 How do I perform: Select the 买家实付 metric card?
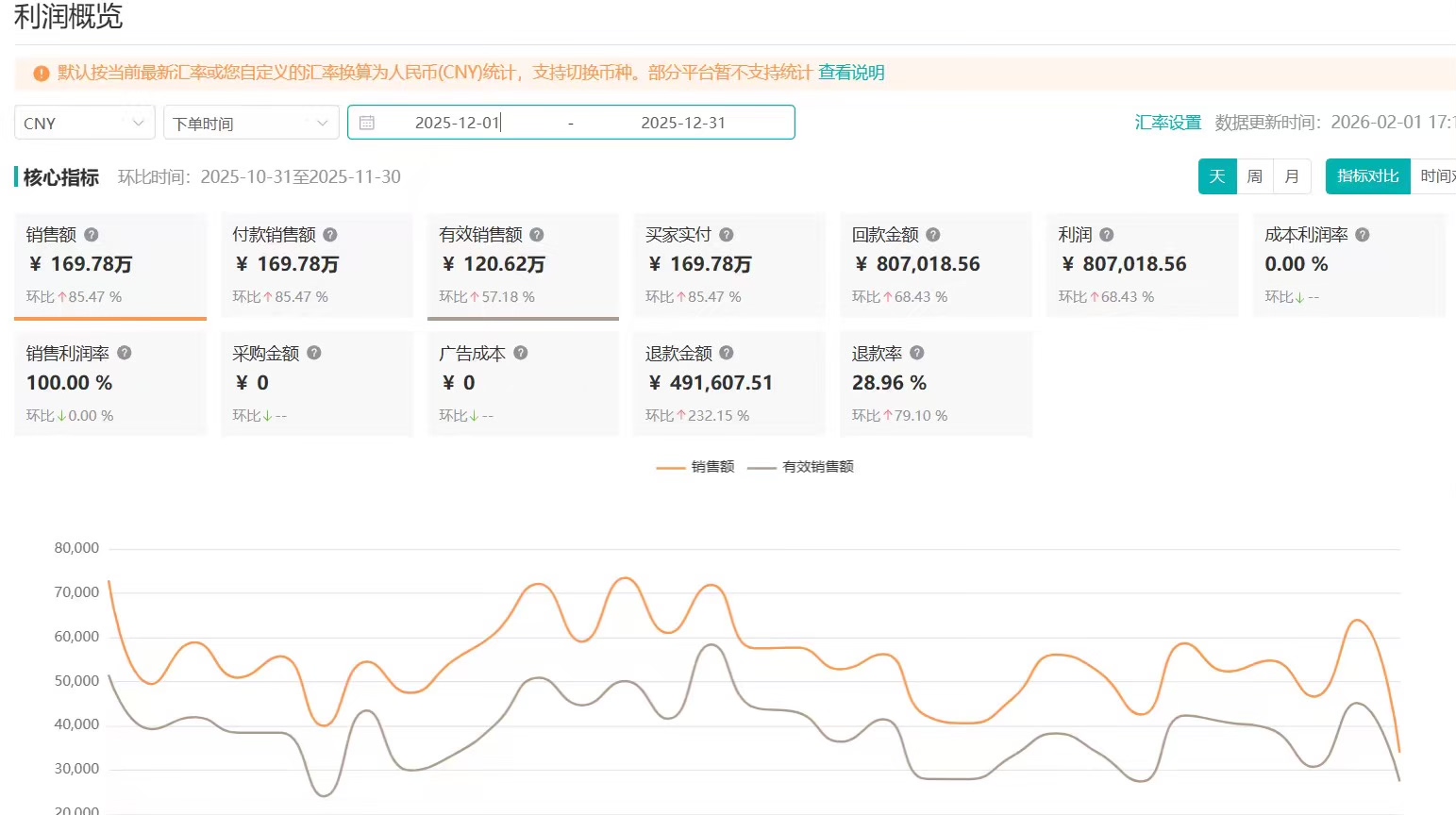(729, 265)
